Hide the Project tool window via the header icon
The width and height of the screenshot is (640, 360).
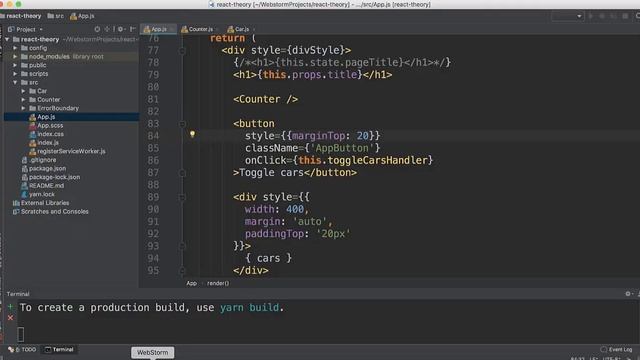point(132,29)
